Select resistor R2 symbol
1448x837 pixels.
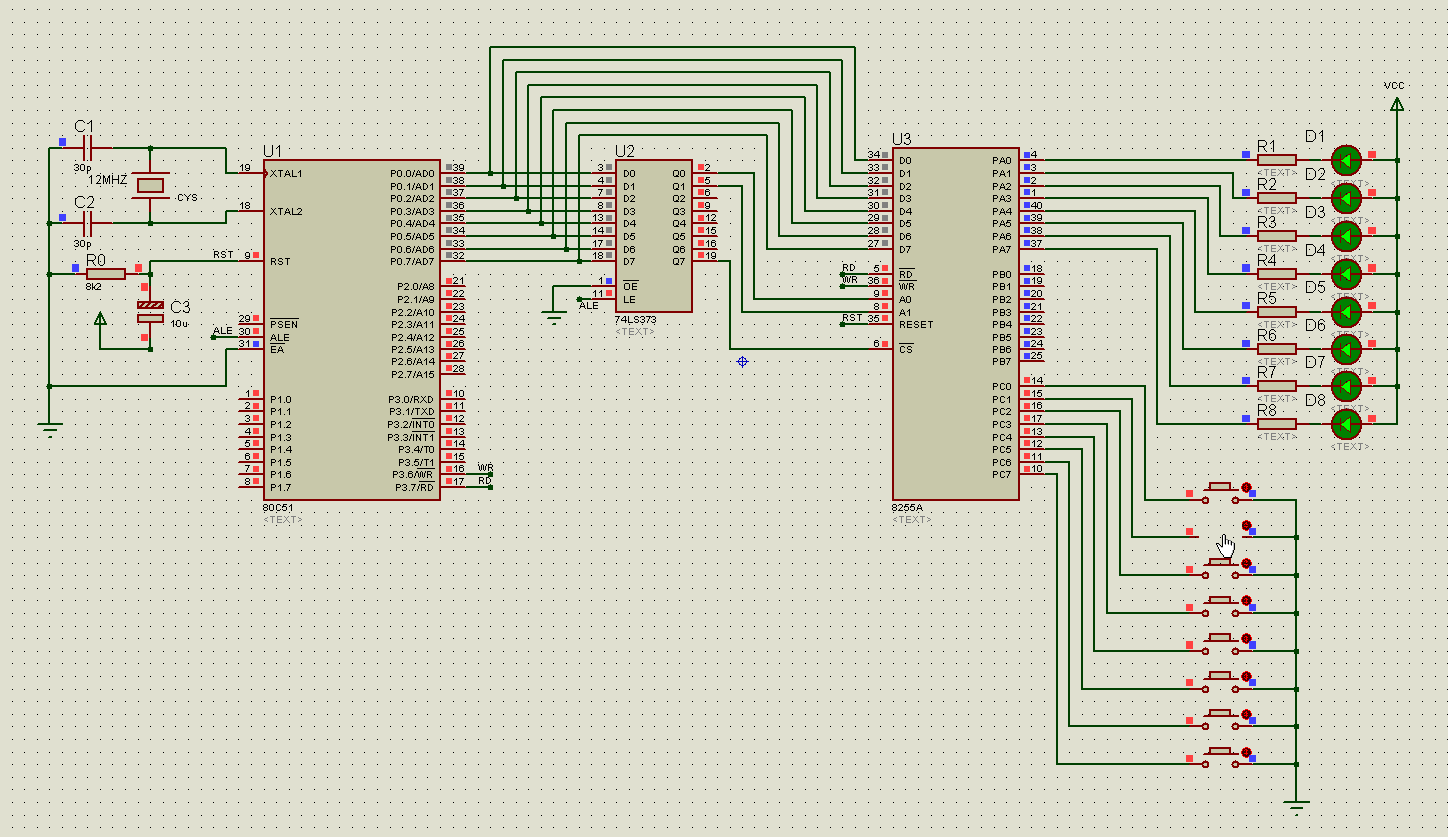[1277, 197]
